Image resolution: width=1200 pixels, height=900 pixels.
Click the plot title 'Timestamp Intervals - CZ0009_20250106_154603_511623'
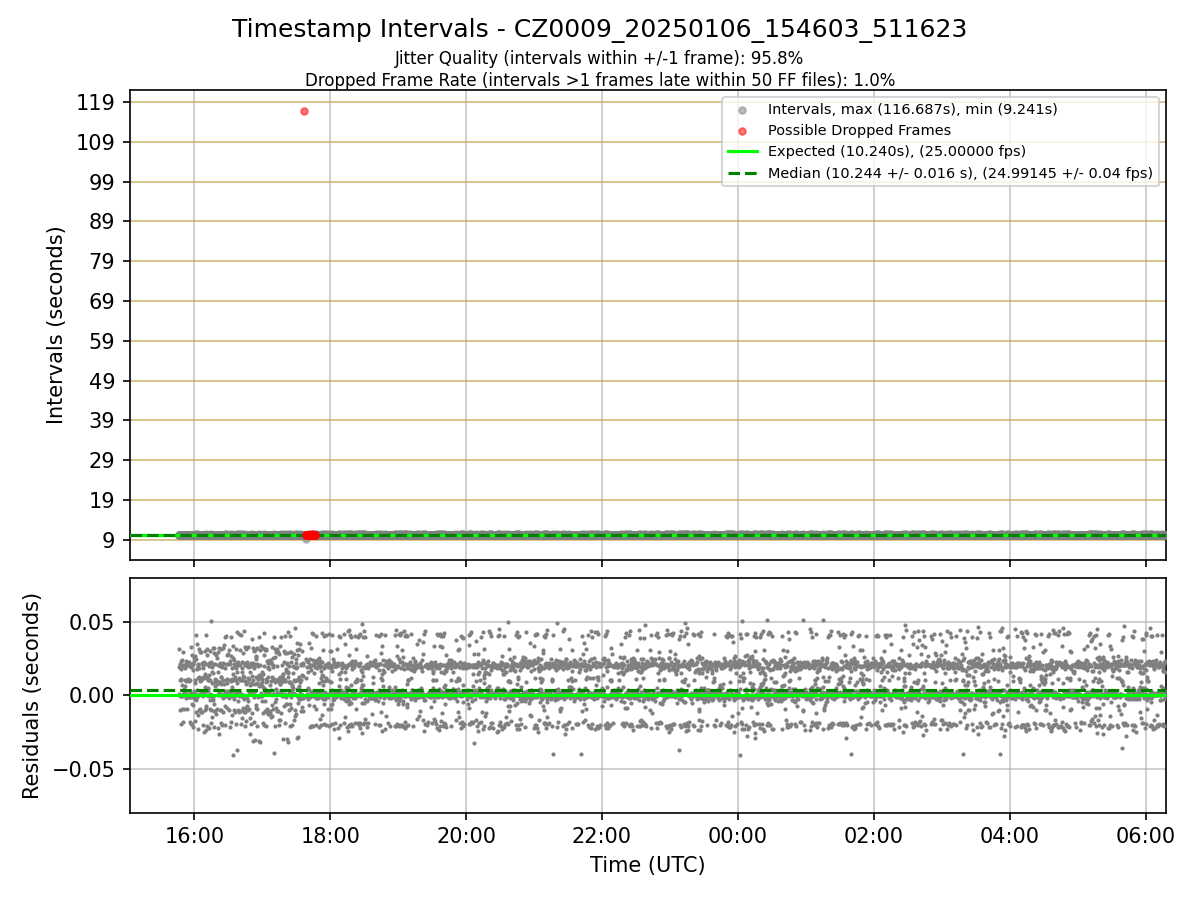tap(599, 29)
